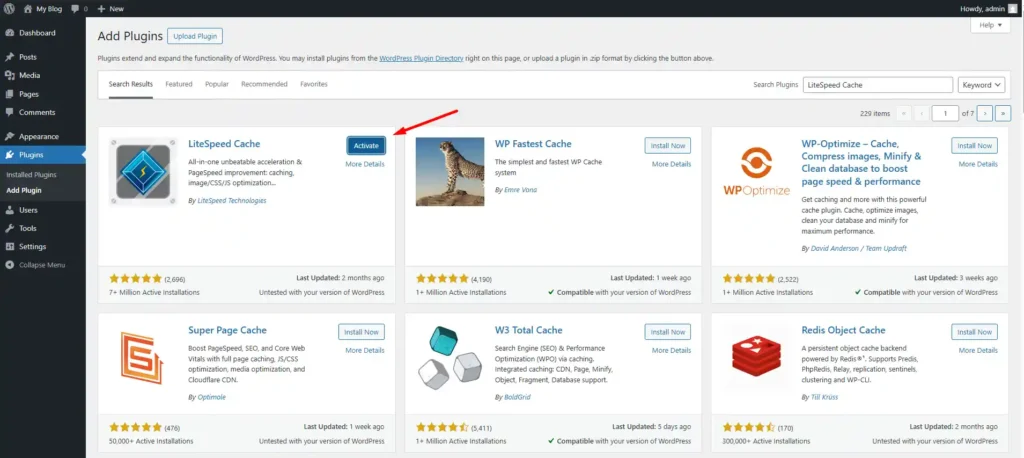Open the My Blog home icon
The width and height of the screenshot is (1024, 458).
[27, 8]
